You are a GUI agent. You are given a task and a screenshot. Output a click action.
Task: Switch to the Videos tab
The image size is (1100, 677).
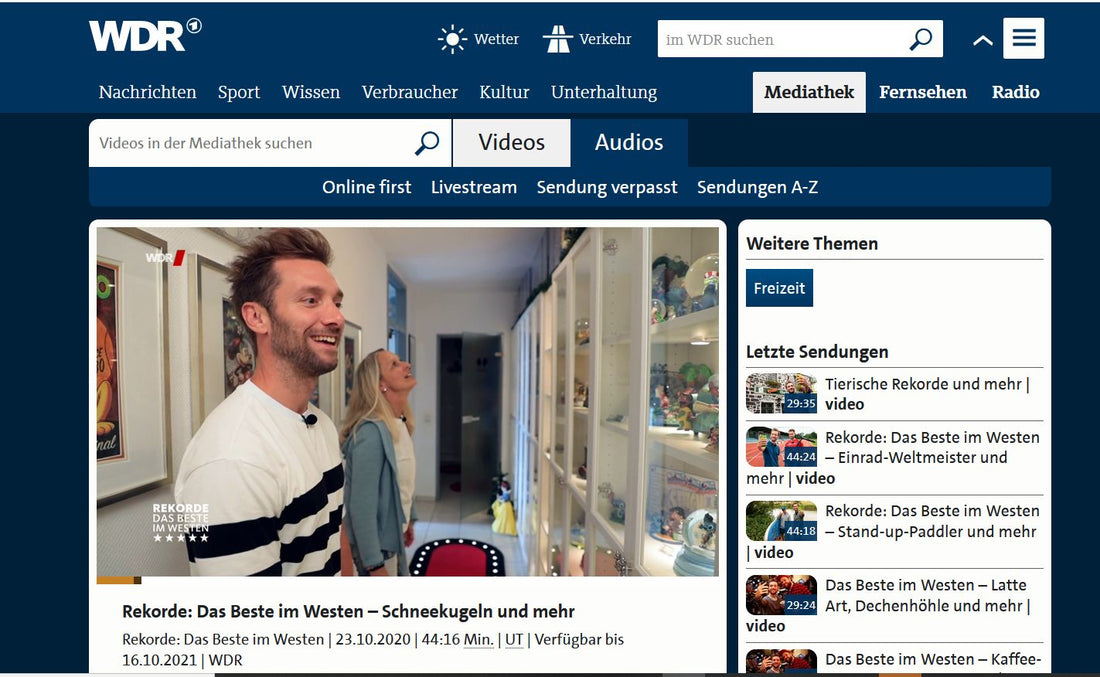pyautogui.click(x=511, y=143)
